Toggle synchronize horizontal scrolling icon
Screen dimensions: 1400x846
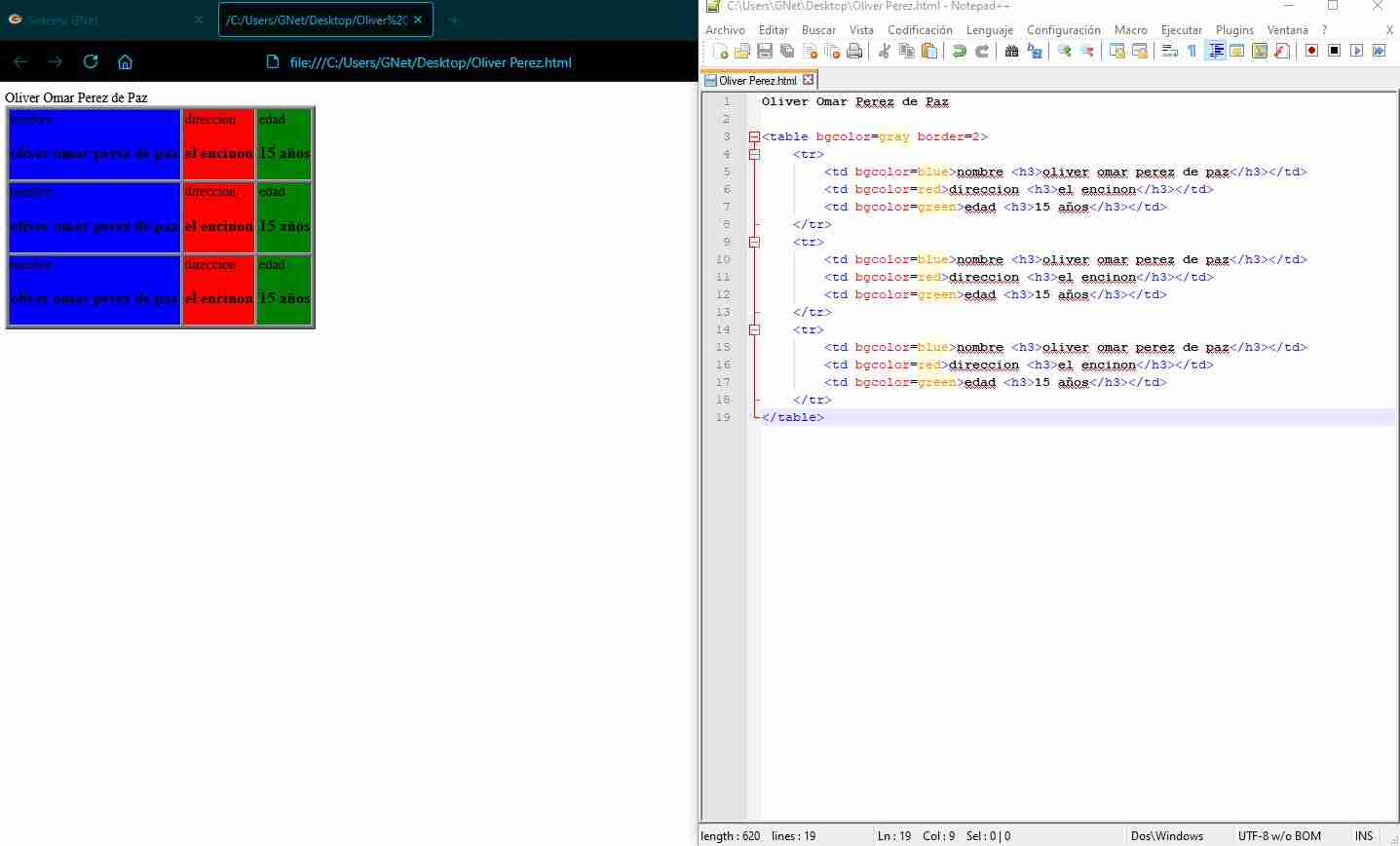pos(1140,51)
